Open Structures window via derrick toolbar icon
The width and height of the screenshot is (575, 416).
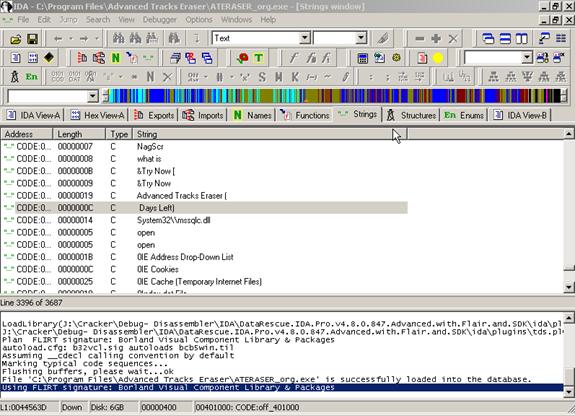pos(15,77)
